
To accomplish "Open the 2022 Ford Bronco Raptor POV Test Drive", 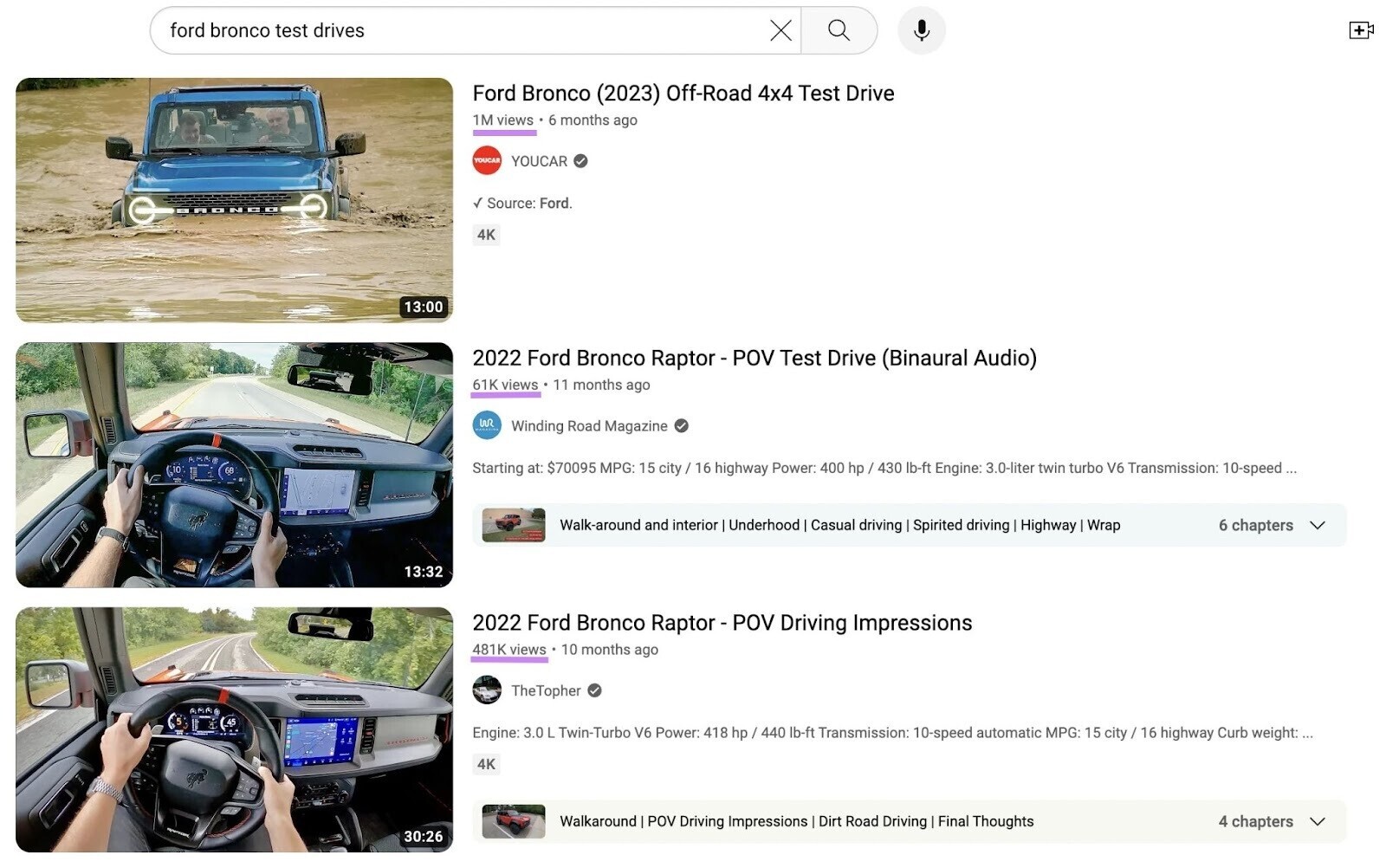I will tap(755, 358).
